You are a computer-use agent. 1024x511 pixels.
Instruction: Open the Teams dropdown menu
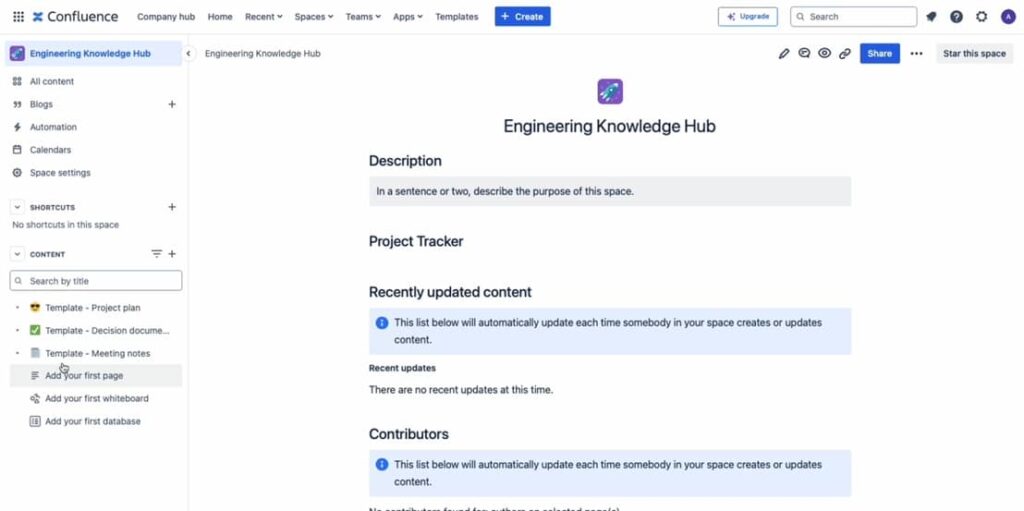363,17
